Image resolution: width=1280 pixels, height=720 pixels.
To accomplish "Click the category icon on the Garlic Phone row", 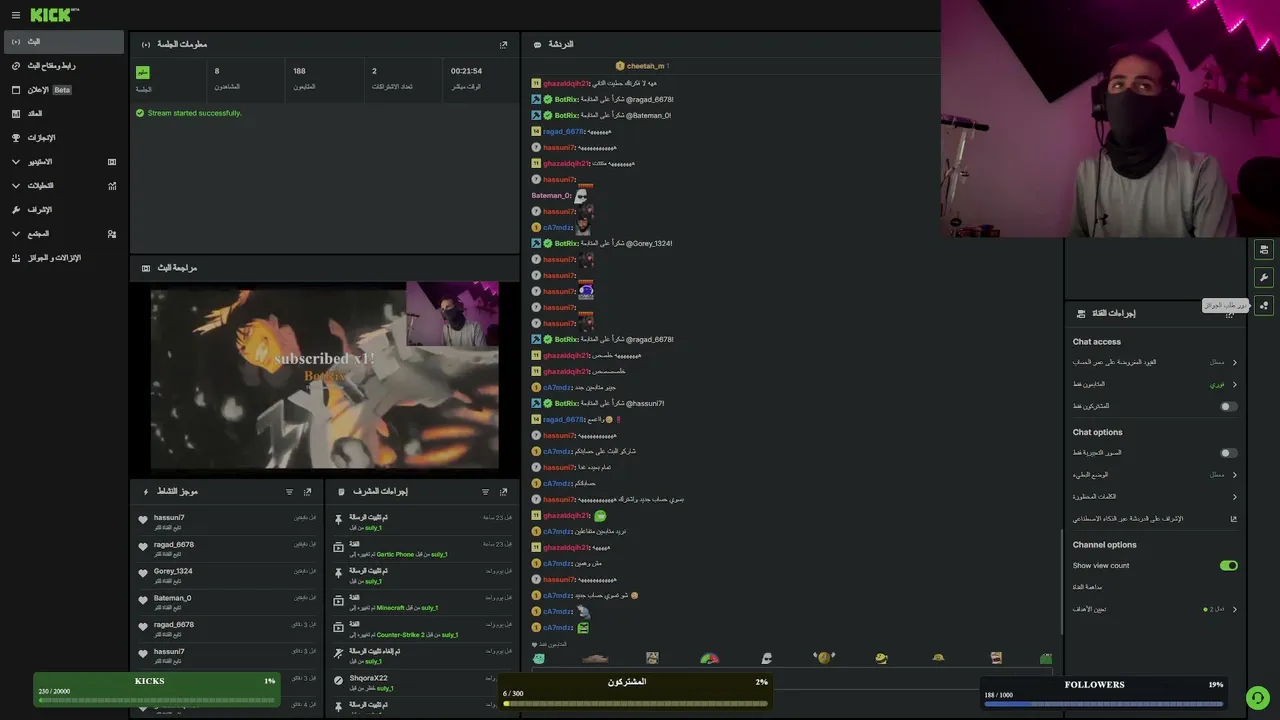I will (x=339, y=548).
